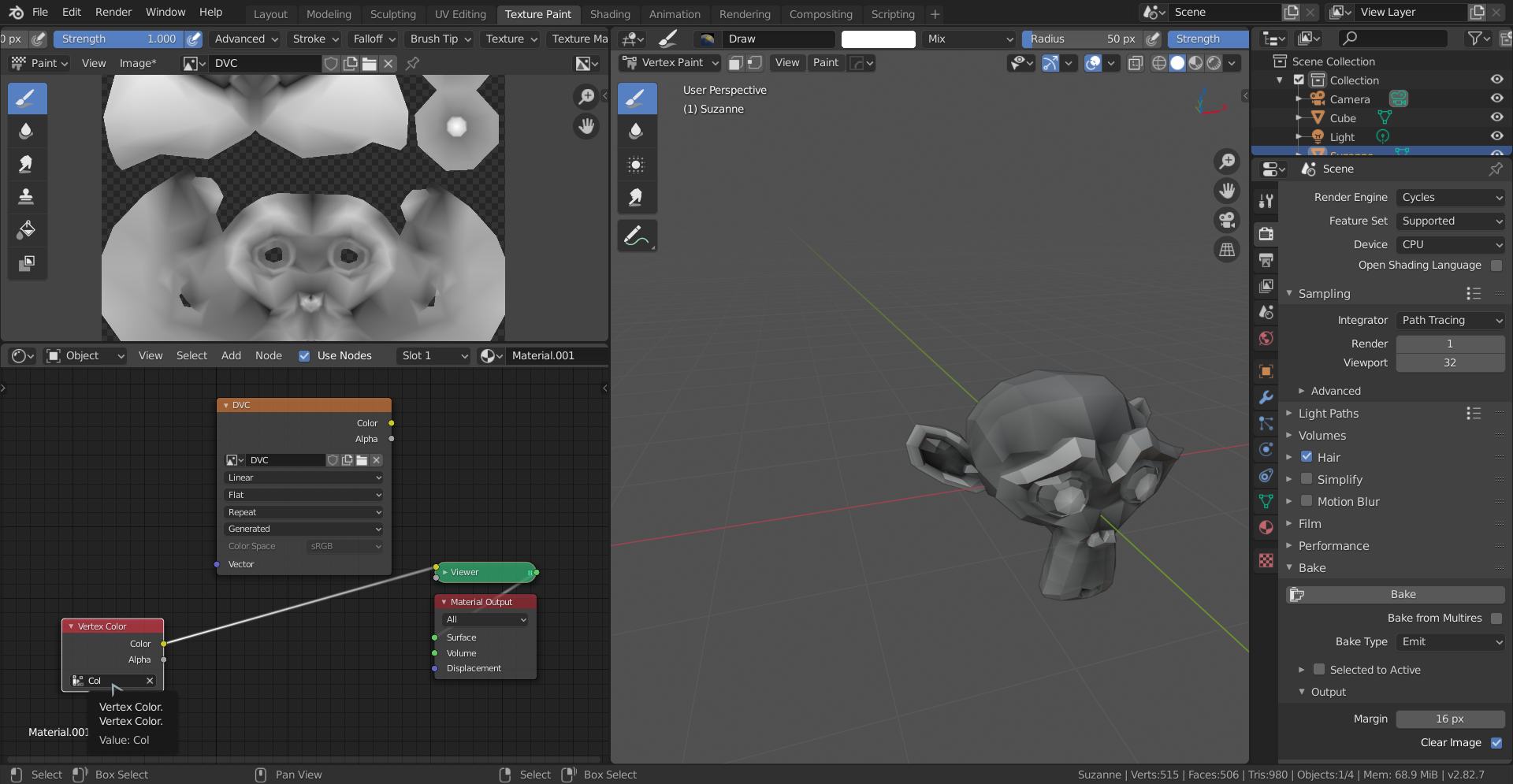
Task: Click the Bake button
Action: [x=1396, y=595]
